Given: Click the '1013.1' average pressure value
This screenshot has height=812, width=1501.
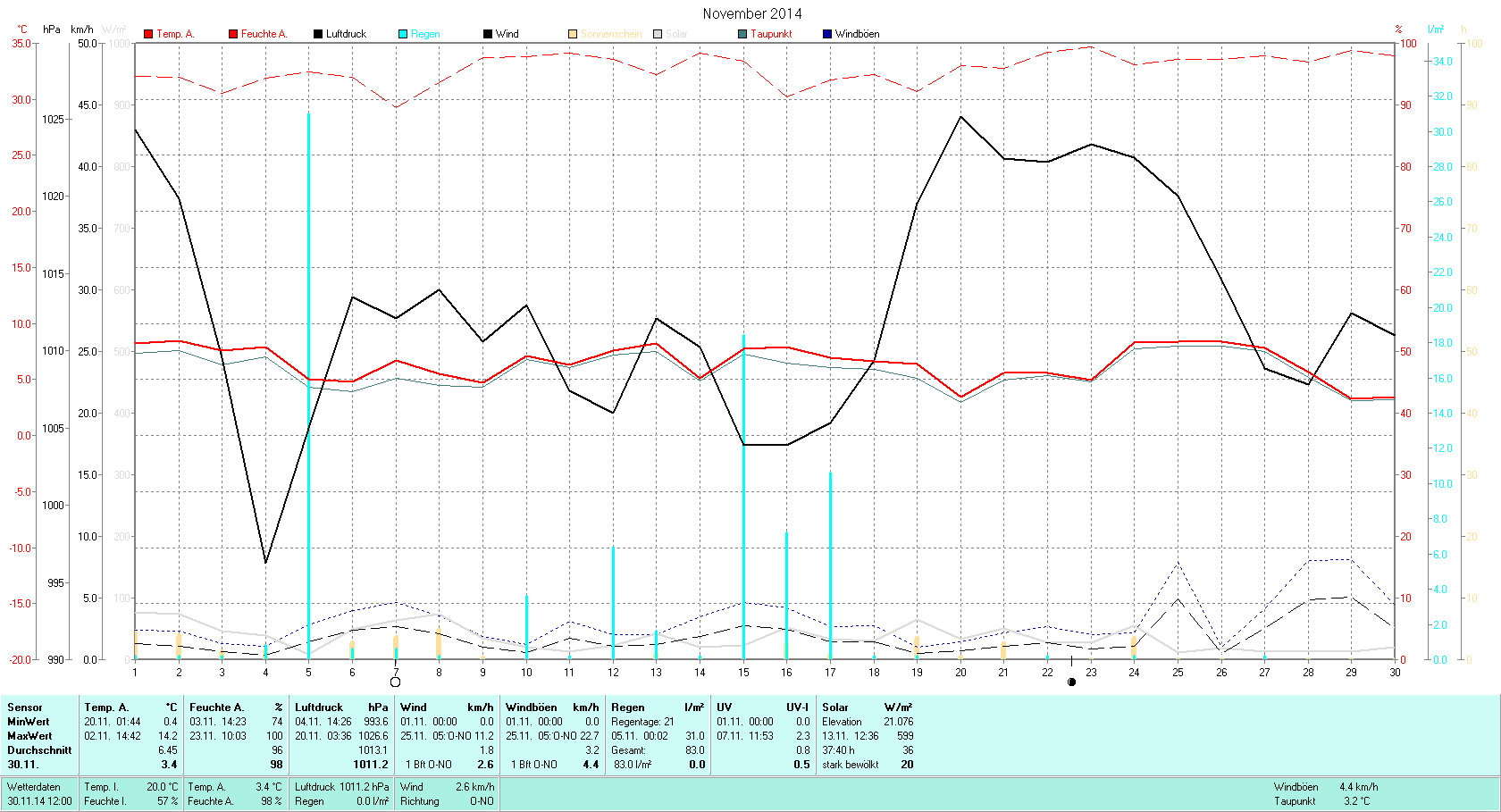Looking at the screenshot, I should coord(373,750).
